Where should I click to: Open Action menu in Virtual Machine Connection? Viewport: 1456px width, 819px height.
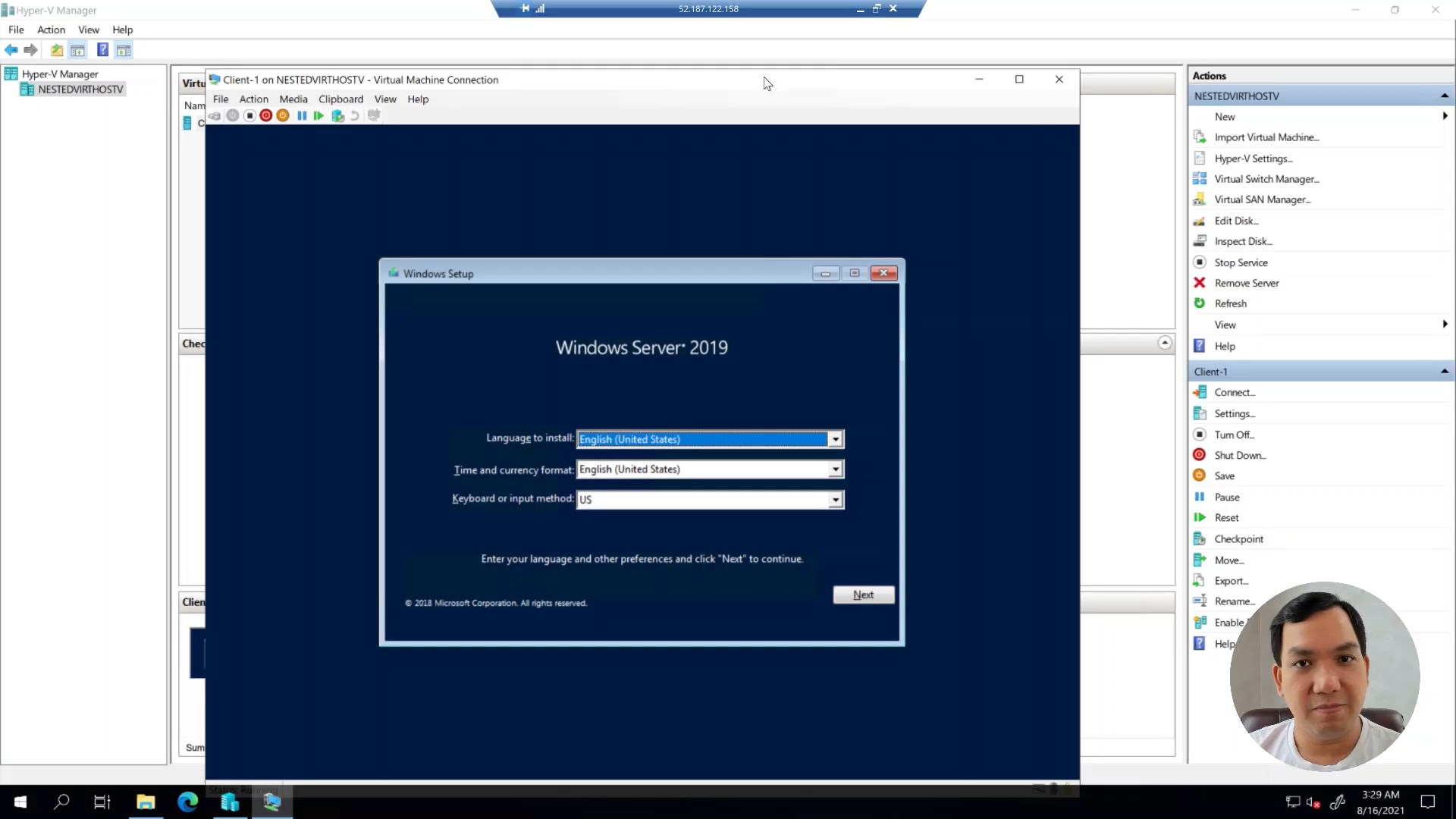coord(254,99)
